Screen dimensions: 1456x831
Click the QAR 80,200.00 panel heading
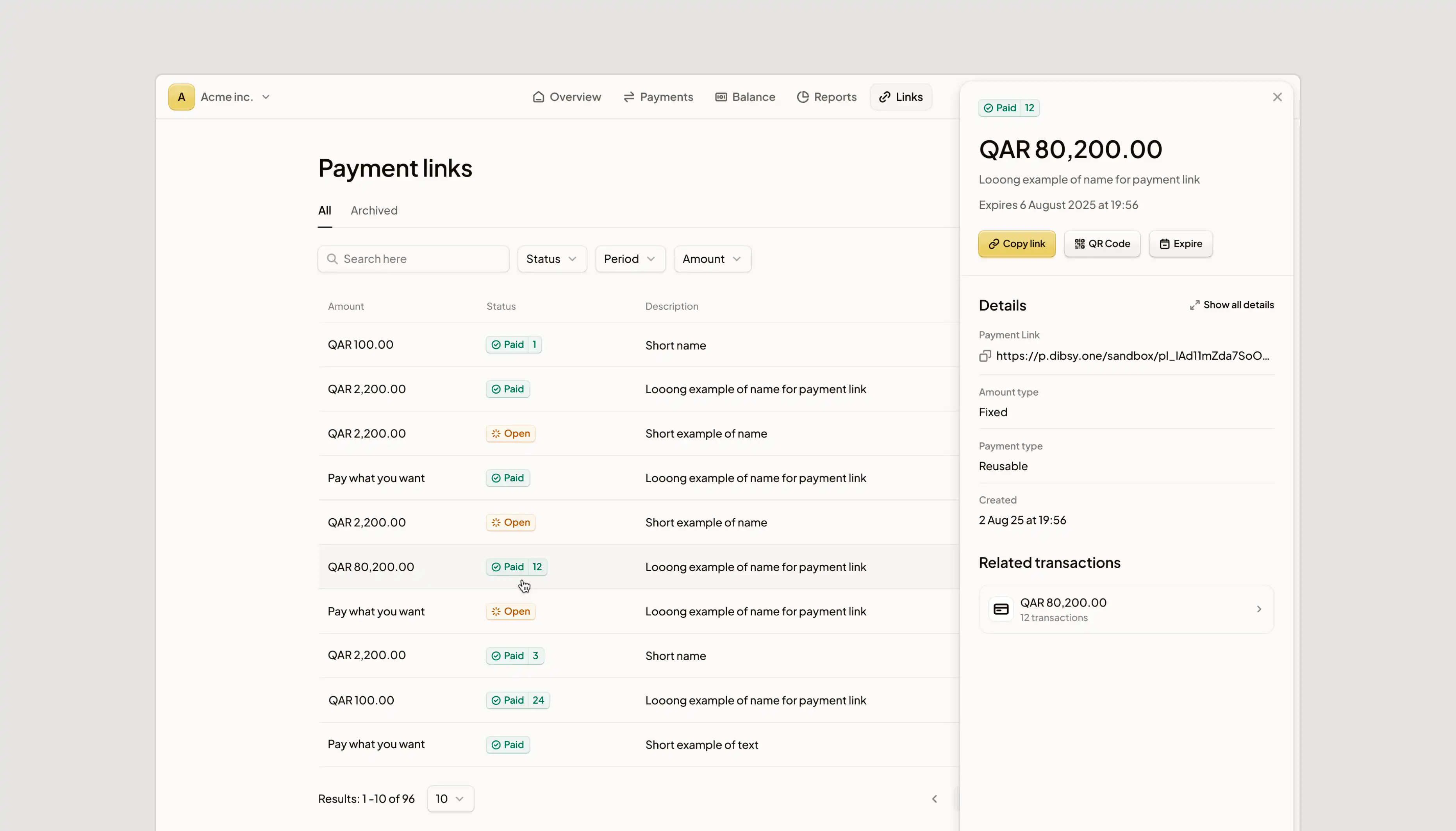1070,150
